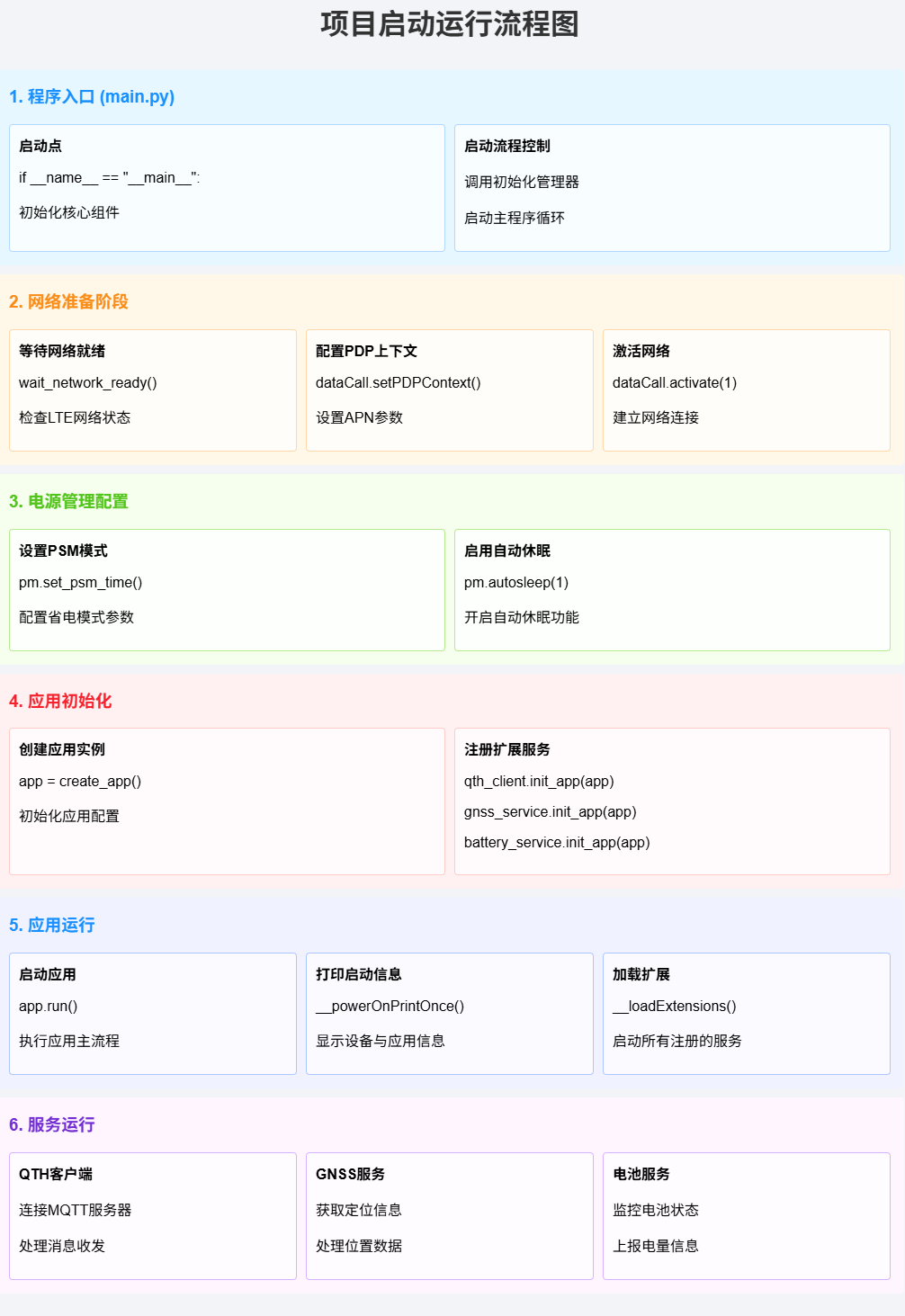Screen dimensions: 905x1316
Task: Click the 应用初始化 section heading
Action: coord(60,701)
